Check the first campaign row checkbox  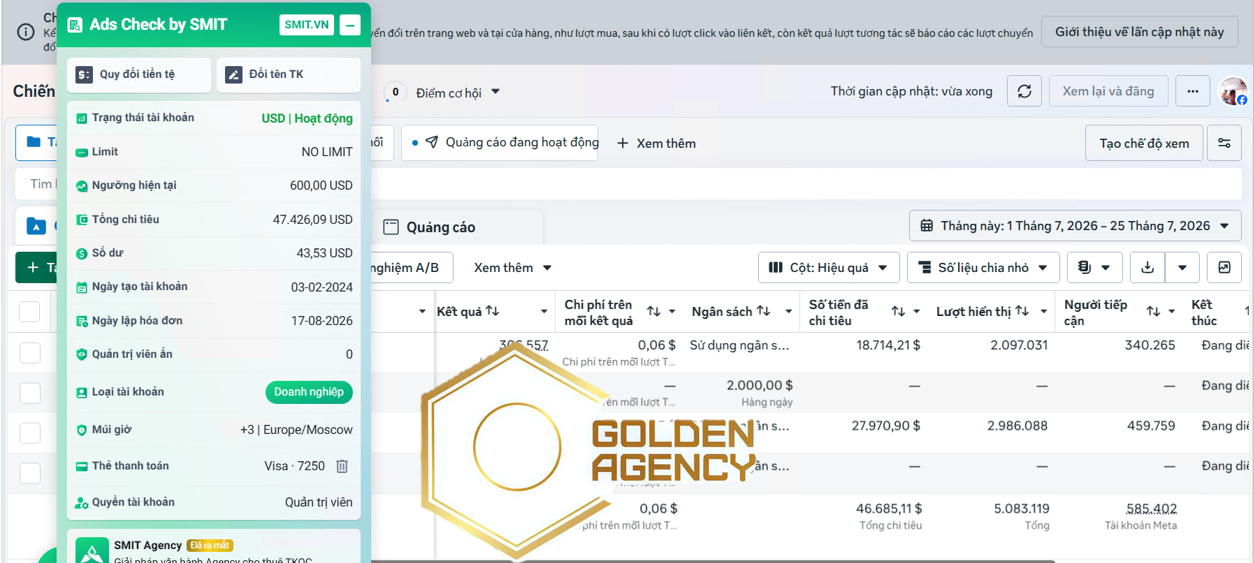click(30, 353)
